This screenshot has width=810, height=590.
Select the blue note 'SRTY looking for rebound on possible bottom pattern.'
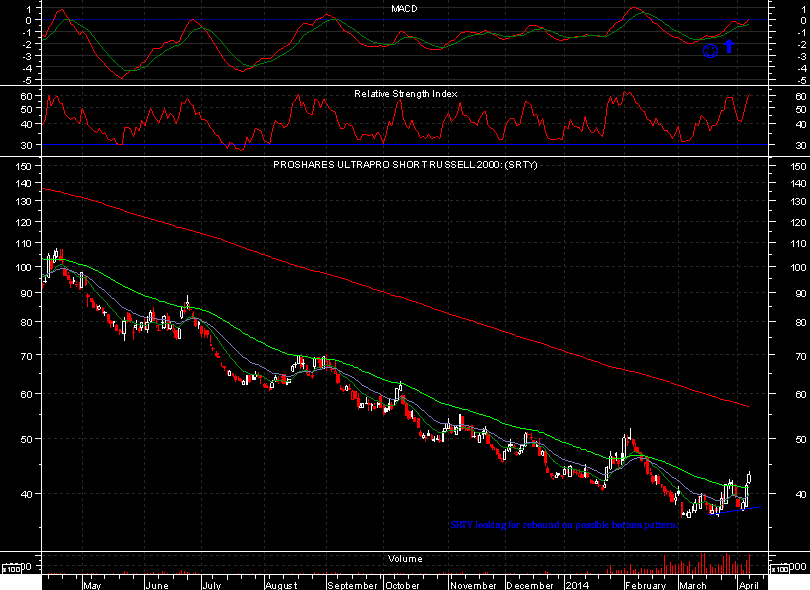point(564,525)
